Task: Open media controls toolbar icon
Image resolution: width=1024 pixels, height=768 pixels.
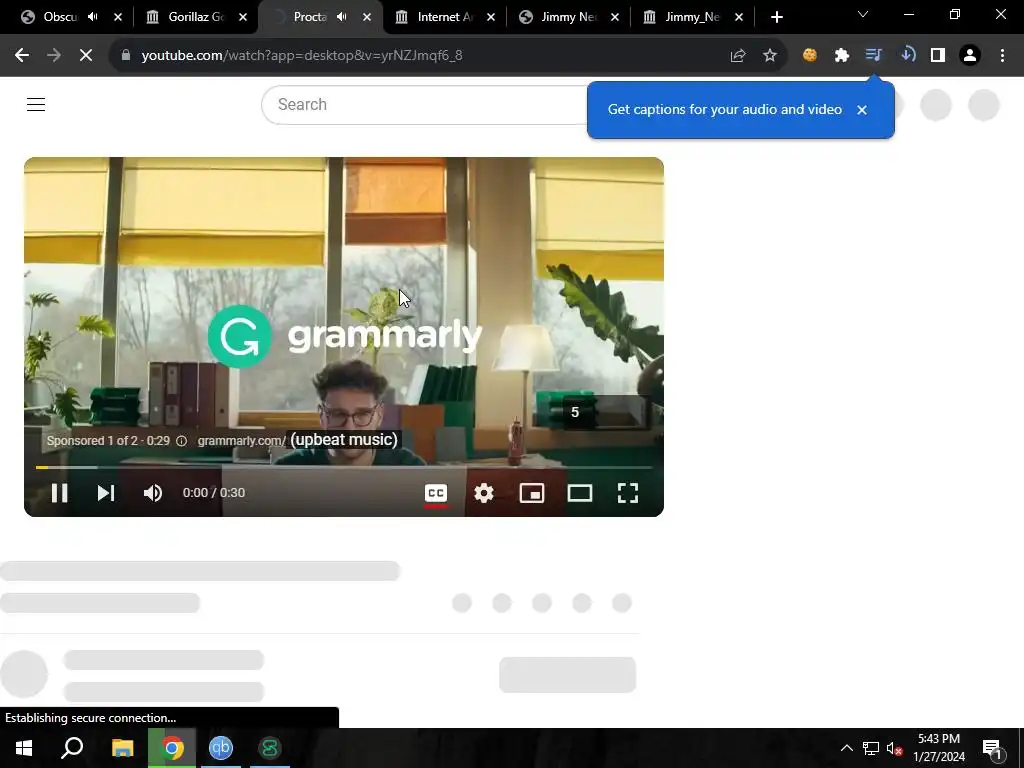Action: pos(874,56)
